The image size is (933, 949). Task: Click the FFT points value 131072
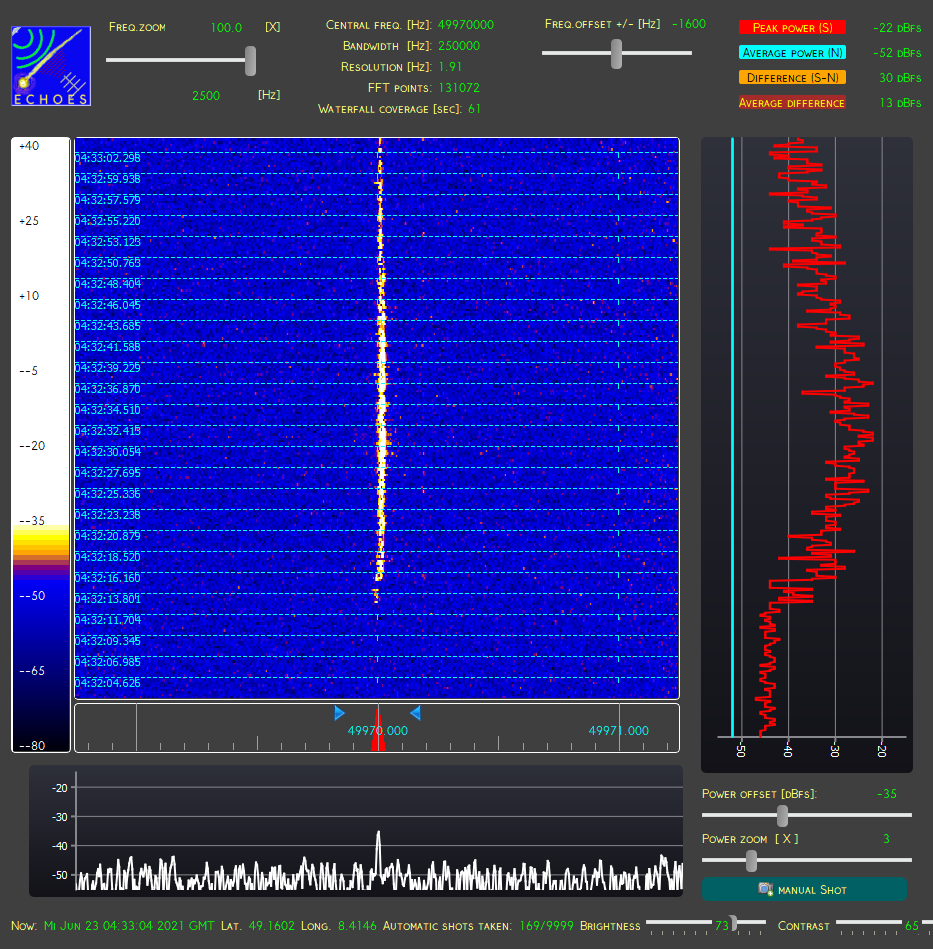tap(459, 88)
